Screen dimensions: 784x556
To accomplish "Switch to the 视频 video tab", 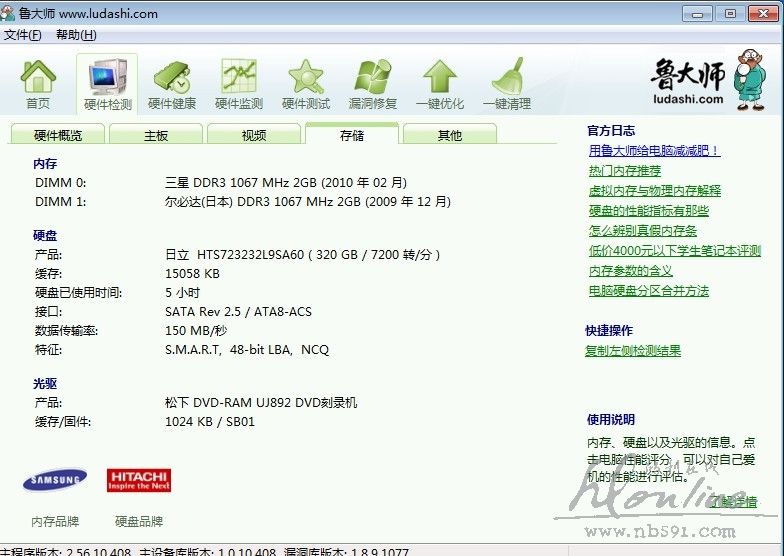I will (x=254, y=135).
